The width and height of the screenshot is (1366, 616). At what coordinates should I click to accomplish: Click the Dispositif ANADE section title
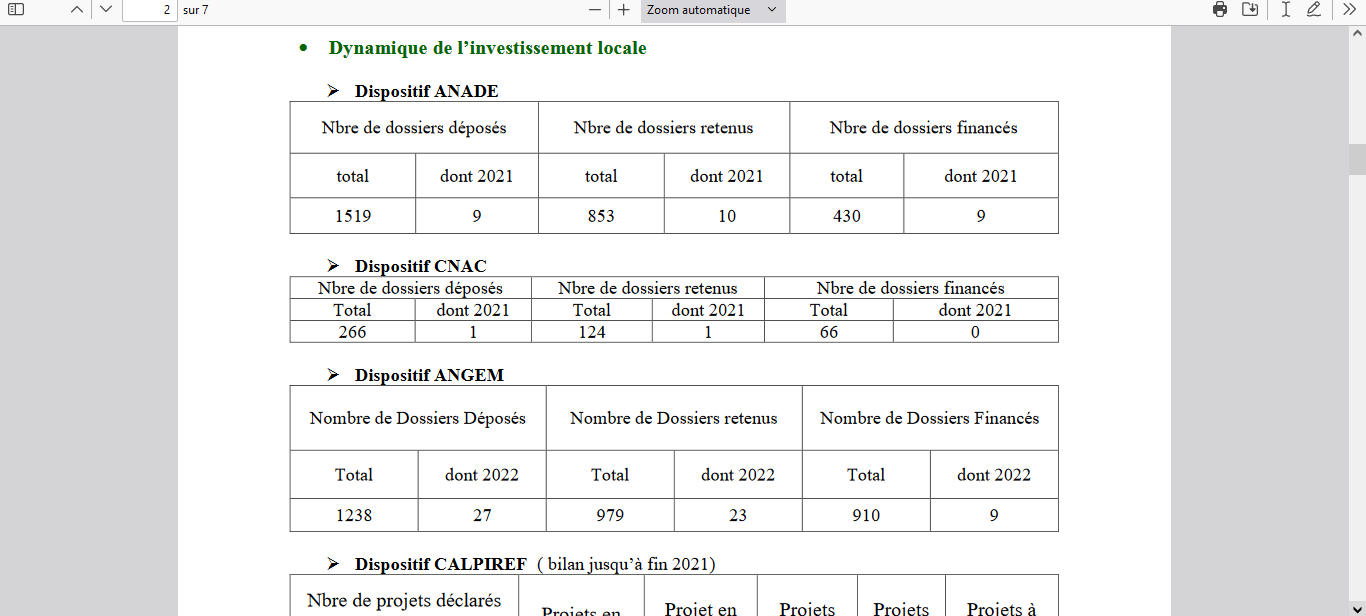[x=426, y=92]
